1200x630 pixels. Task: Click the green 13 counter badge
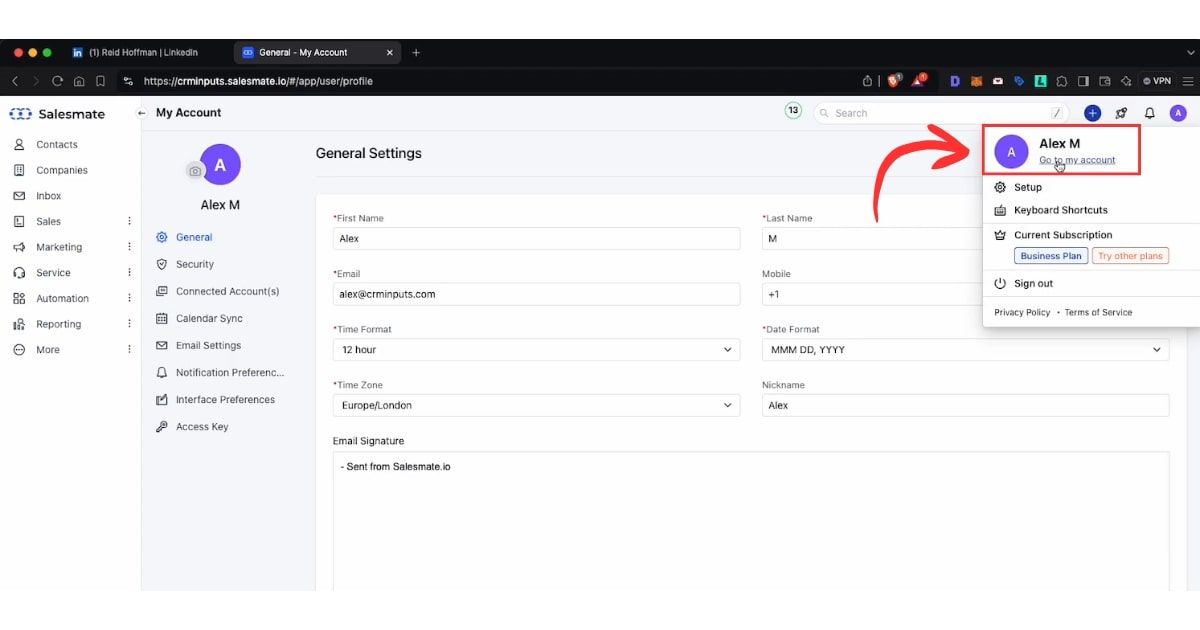tap(793, 111)
